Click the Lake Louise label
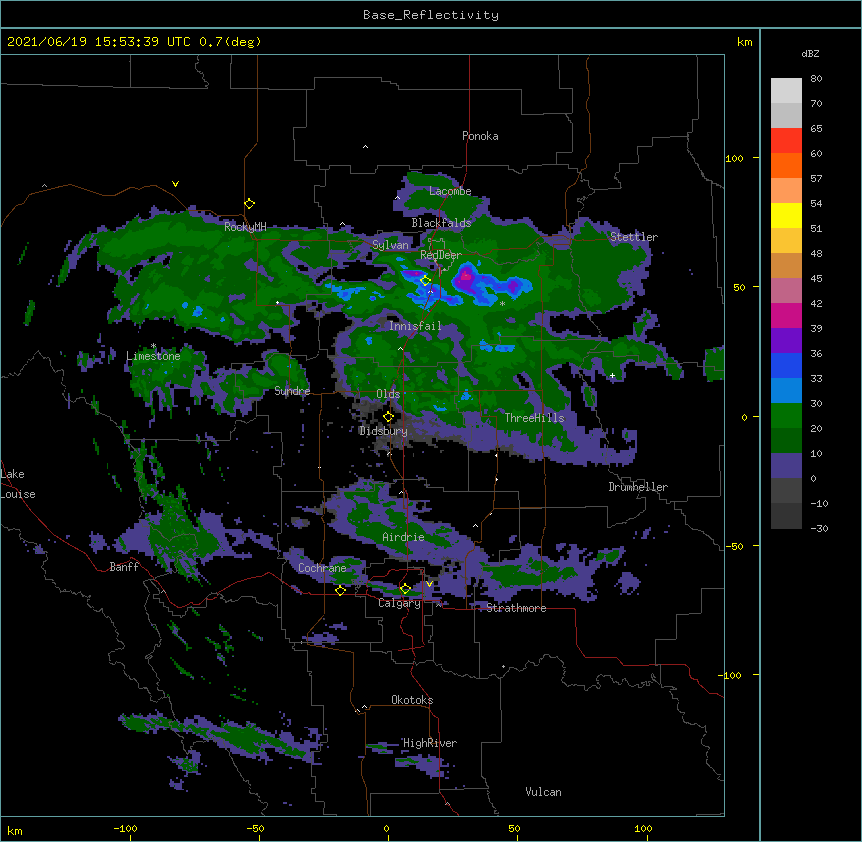This screenshot has height=842, width=862. click(18, 484)
